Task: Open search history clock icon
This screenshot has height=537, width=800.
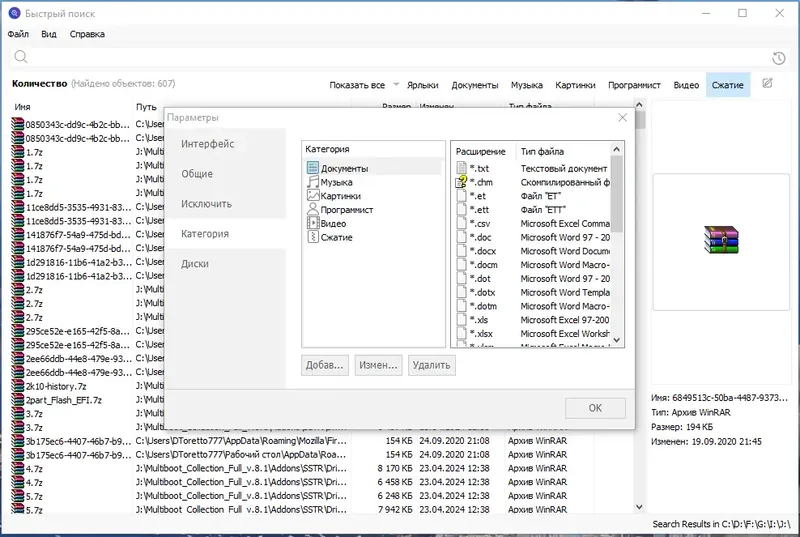Action: tap(779, 58)
